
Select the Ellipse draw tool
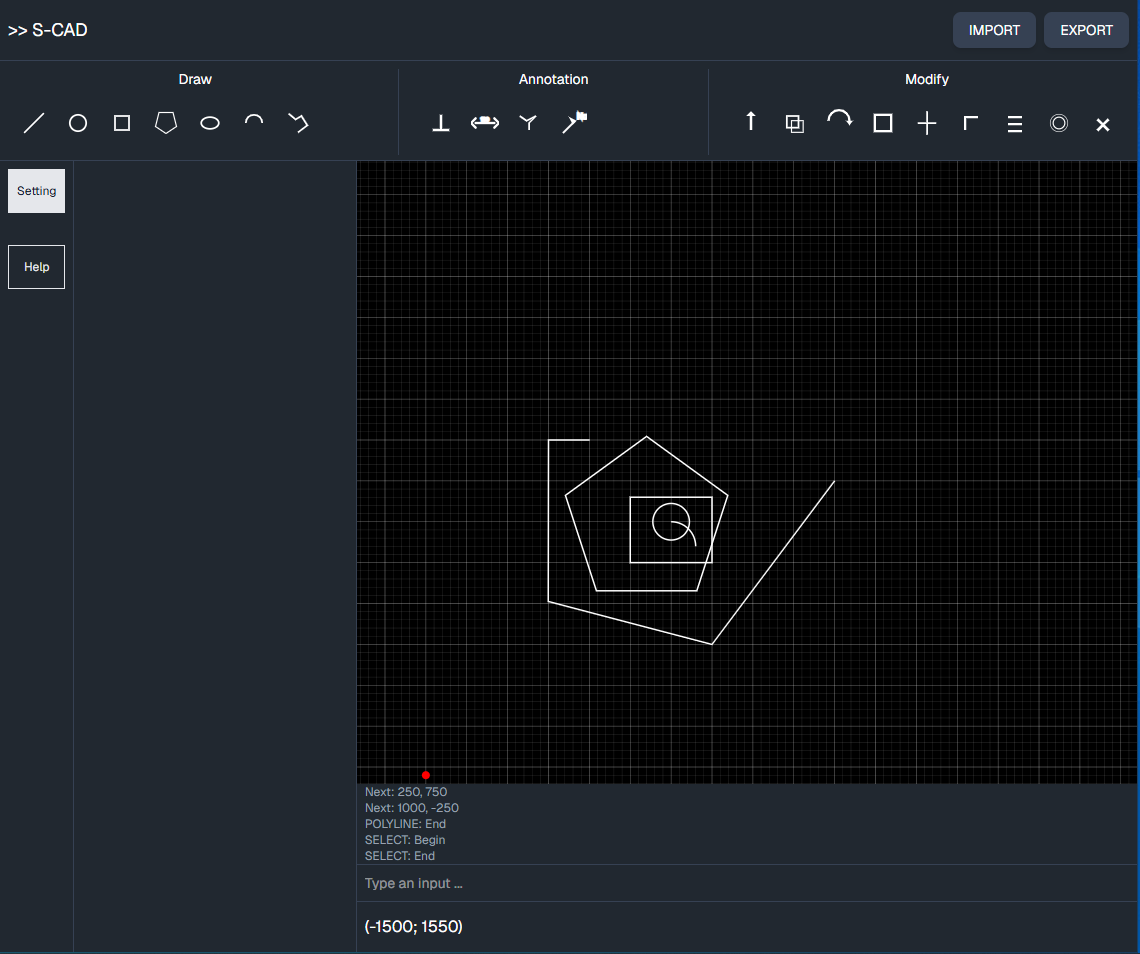click(x=210, y=123)
